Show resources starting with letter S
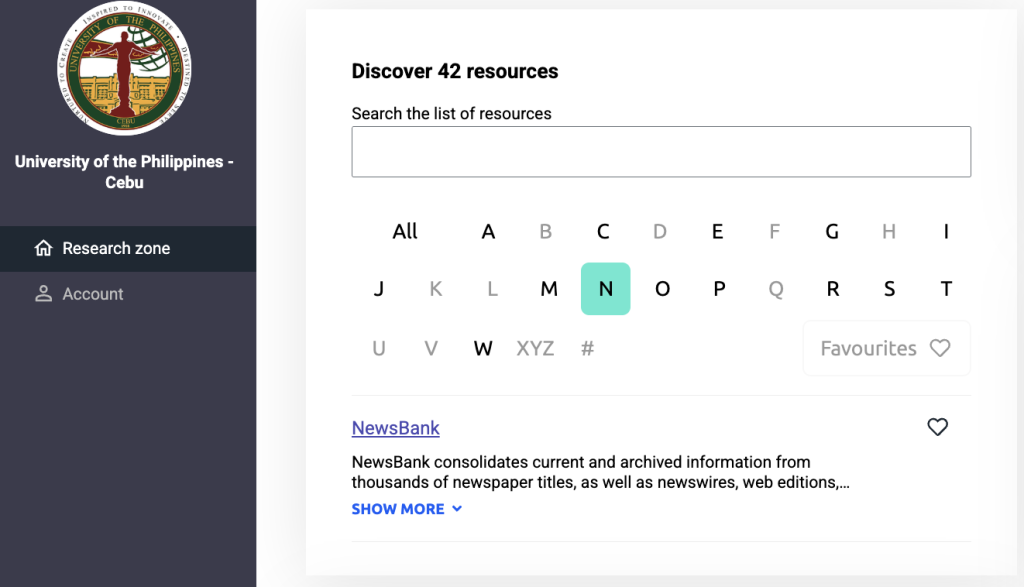 click(890, 289)
